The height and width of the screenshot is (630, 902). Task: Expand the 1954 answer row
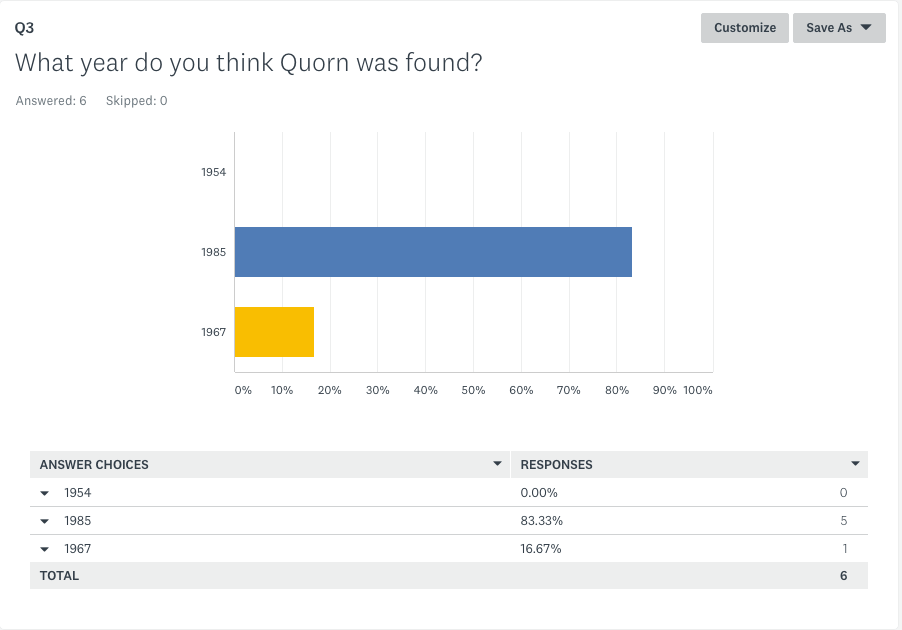pos(44,492)
